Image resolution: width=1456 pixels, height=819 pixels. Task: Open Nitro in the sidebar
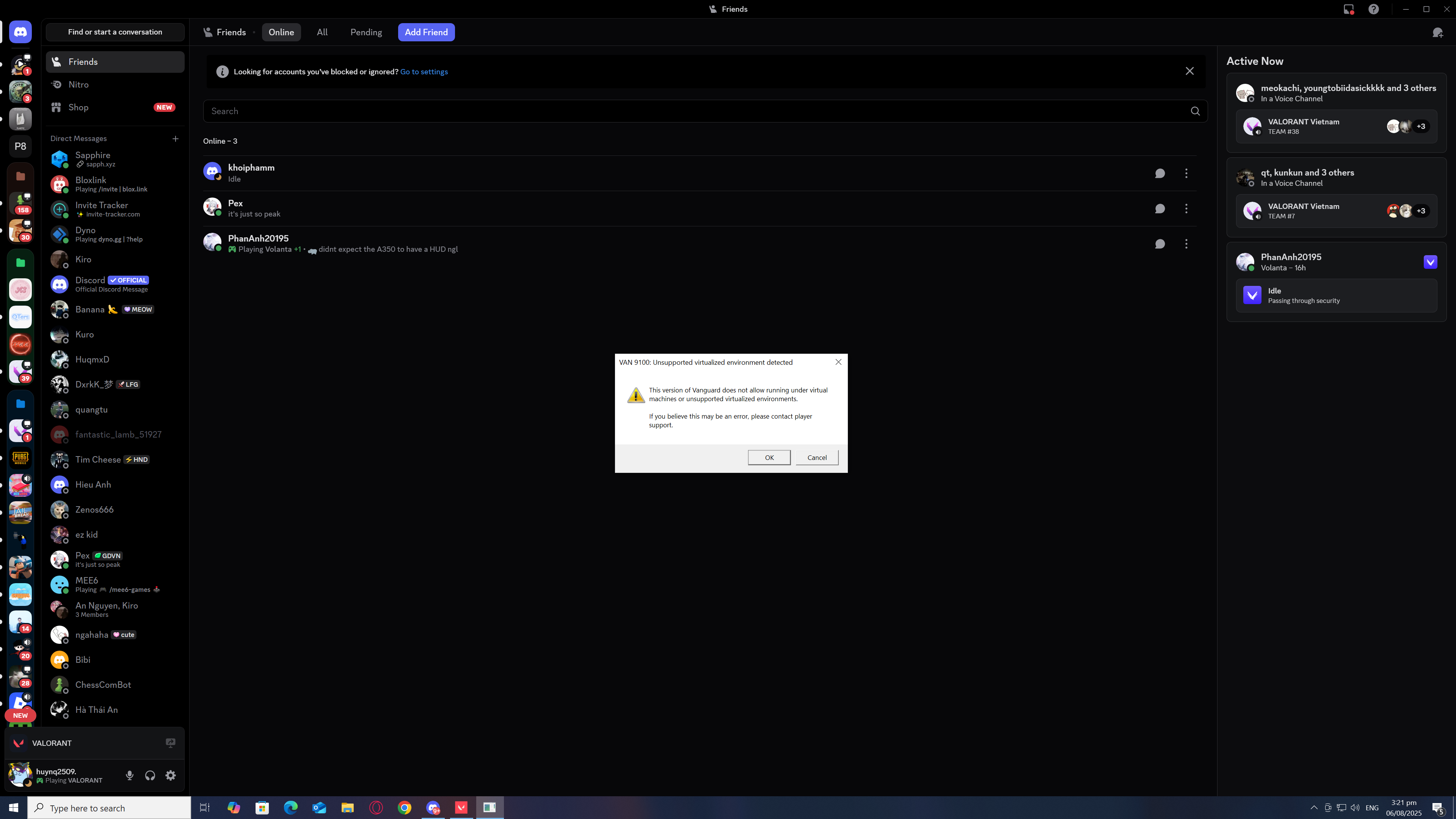(115, 84)
